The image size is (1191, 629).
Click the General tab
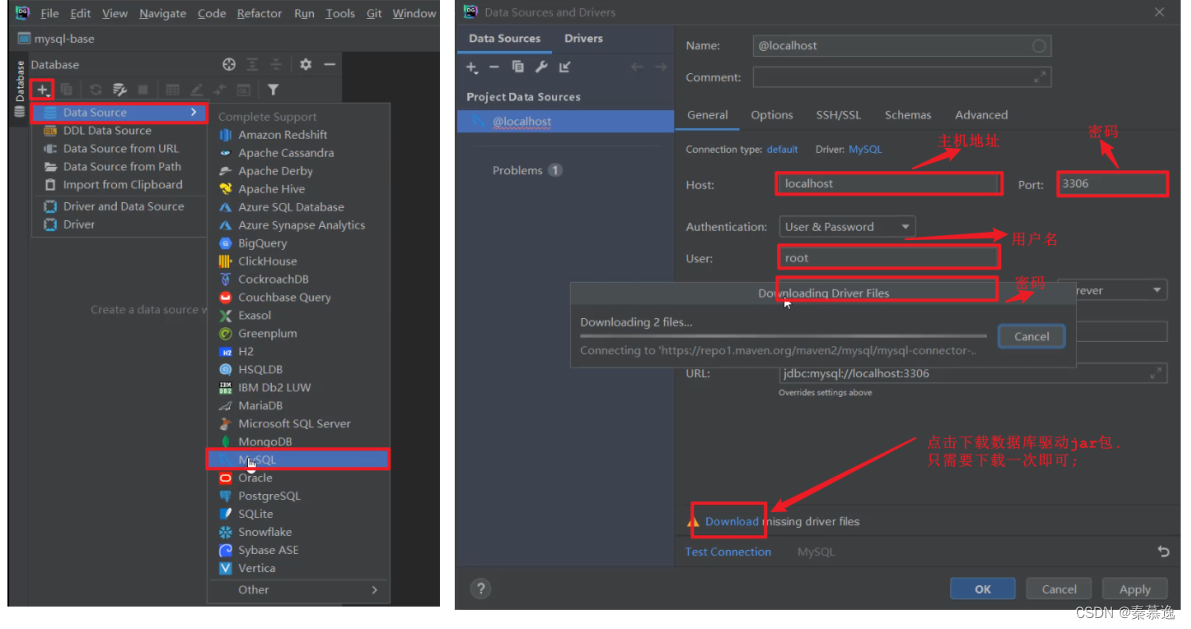tap(707, 115)
